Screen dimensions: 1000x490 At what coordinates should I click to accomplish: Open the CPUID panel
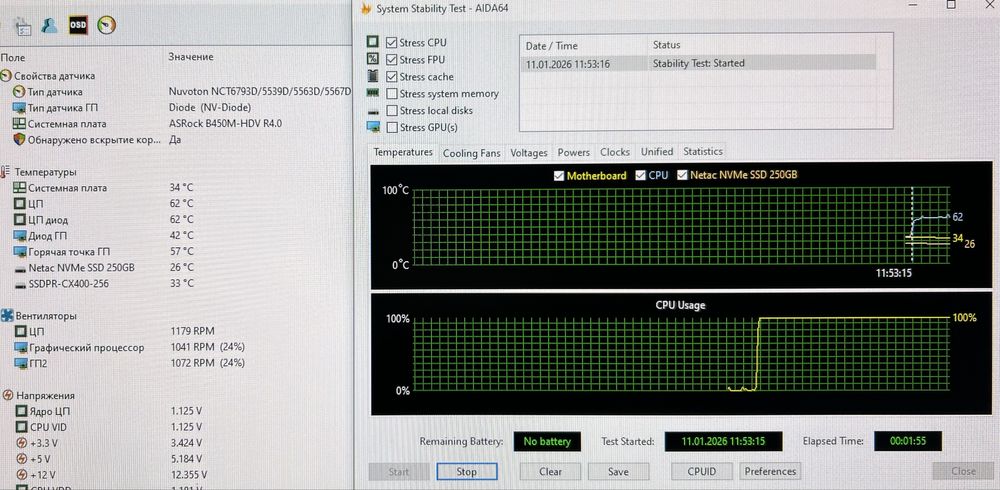pyautogui.click(x=702, y=471)
